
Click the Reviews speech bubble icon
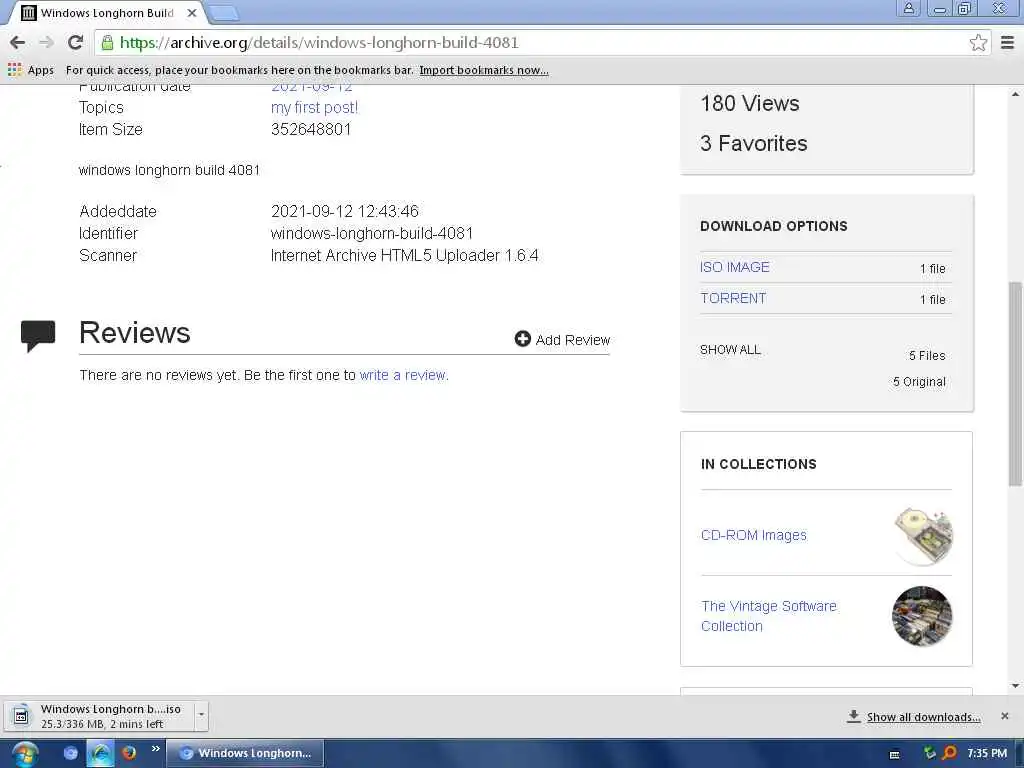click(x=38, y=336)
